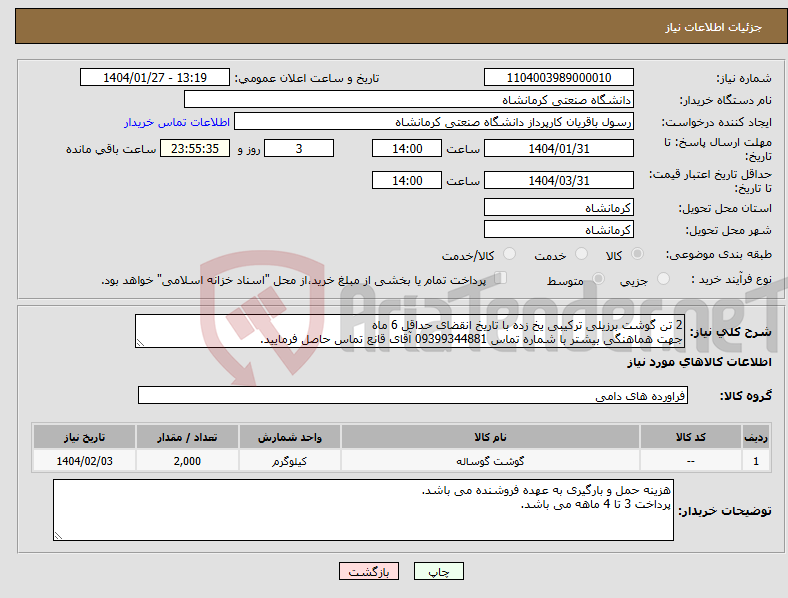Select the کالا/خدمت radio button
Image resolution: width=788 pixels, height=598 pixels.
pyautogui.click(x=510, y=254)
